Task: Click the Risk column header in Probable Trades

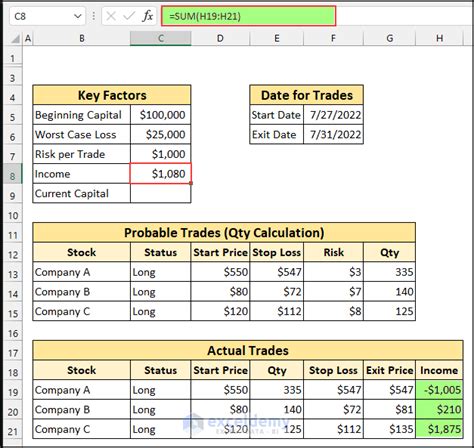Action: [x=334, y=252]
